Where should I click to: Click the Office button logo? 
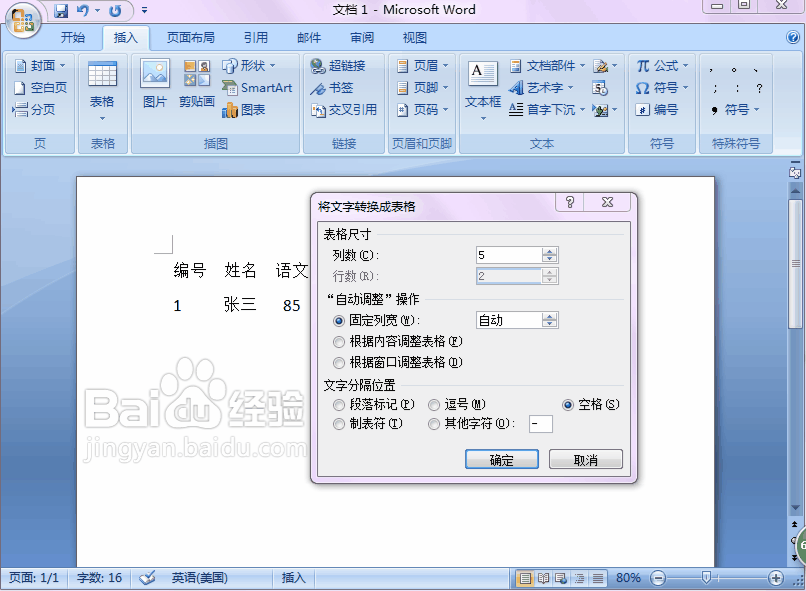pos(23,20)
